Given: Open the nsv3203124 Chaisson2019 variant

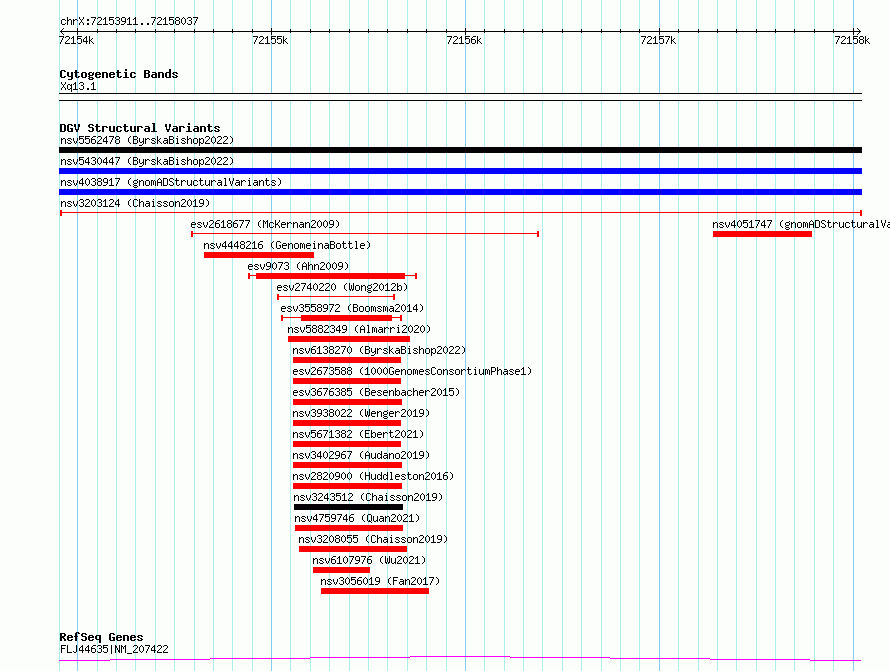Looking at the screenshot, I should point(460,213).
